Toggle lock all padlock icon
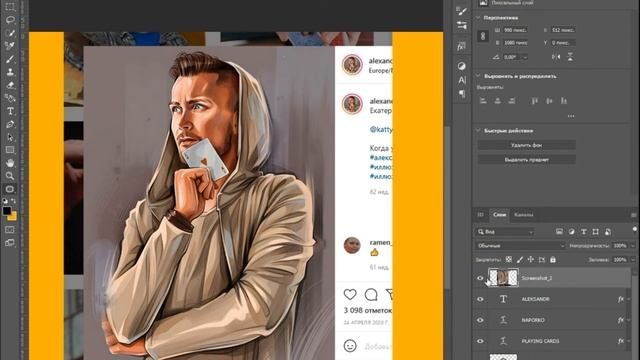The image size is (640, 360). [x=553, y=259]
